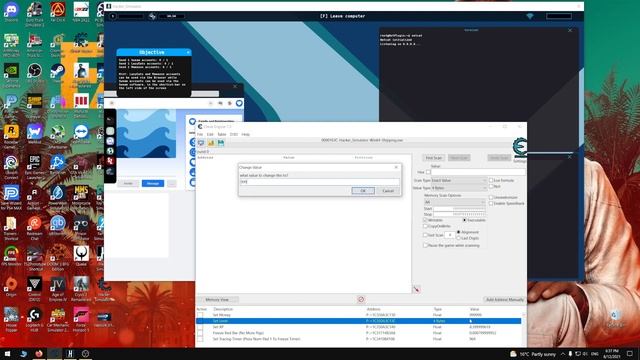Toggle the Writable checkbox
The image size is (640, 360).
425,220
